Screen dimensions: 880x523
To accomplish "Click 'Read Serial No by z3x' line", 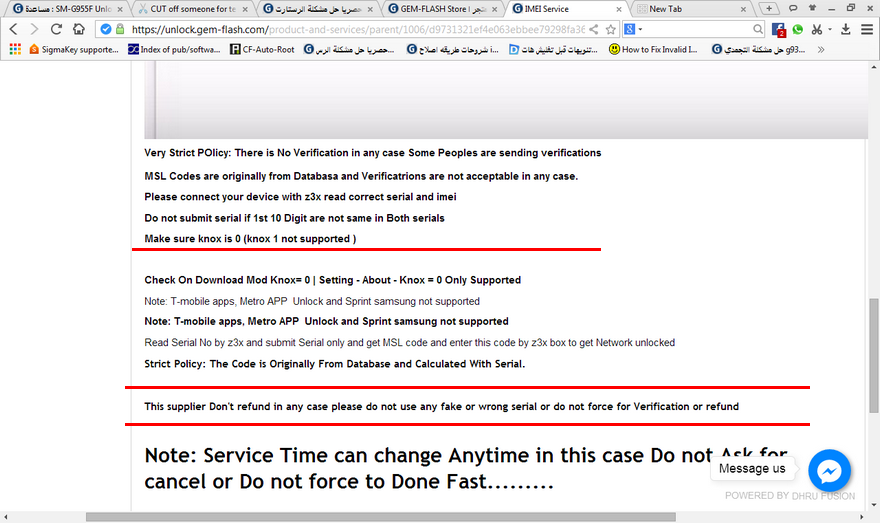I will [x=409, y=342].
